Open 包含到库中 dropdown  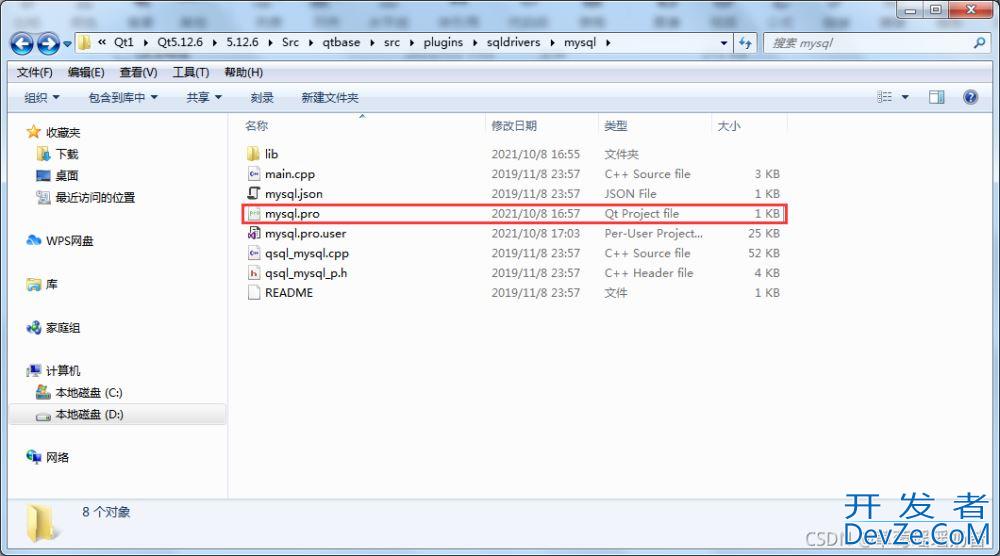point(123,98)
